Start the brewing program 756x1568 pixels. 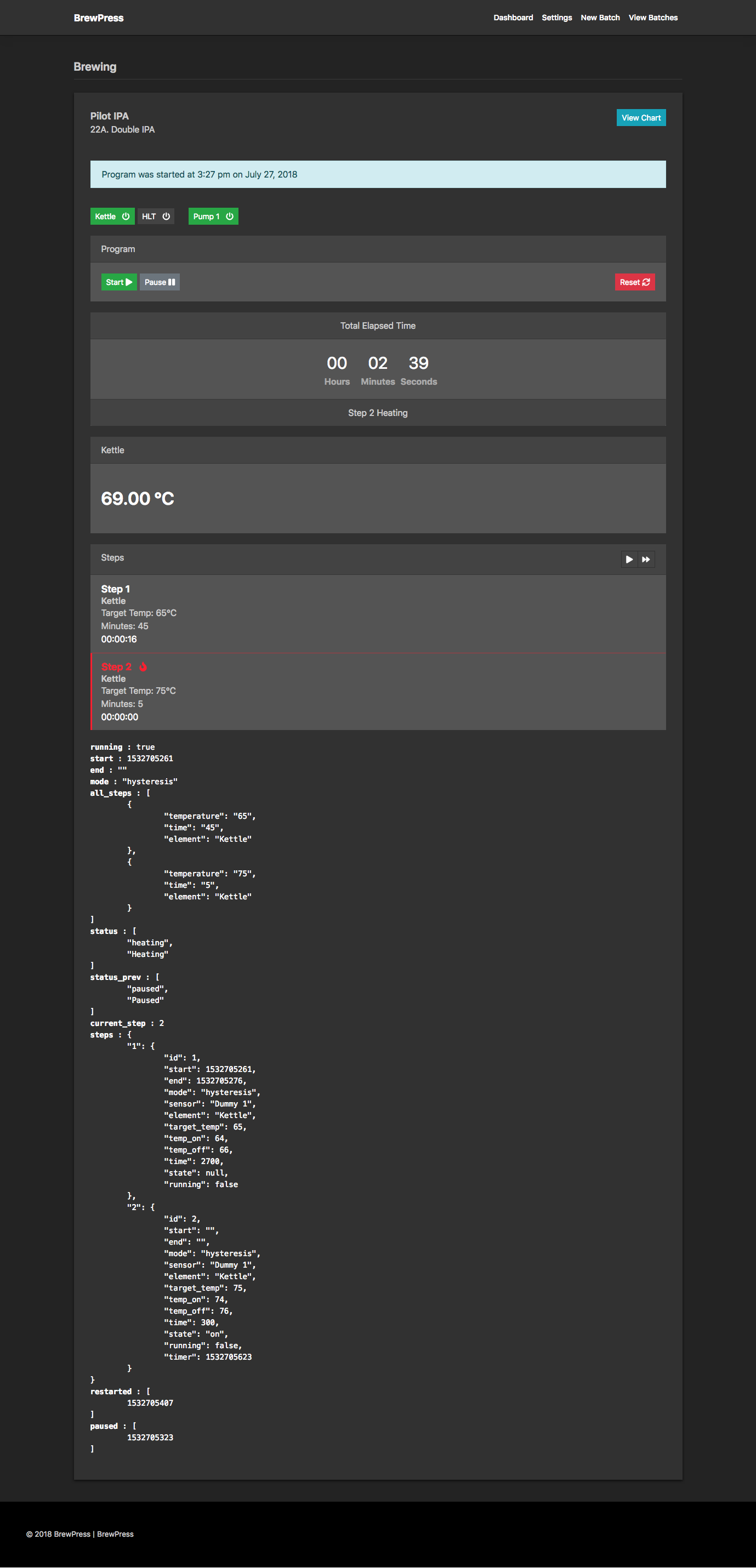(x=119, y=282)
